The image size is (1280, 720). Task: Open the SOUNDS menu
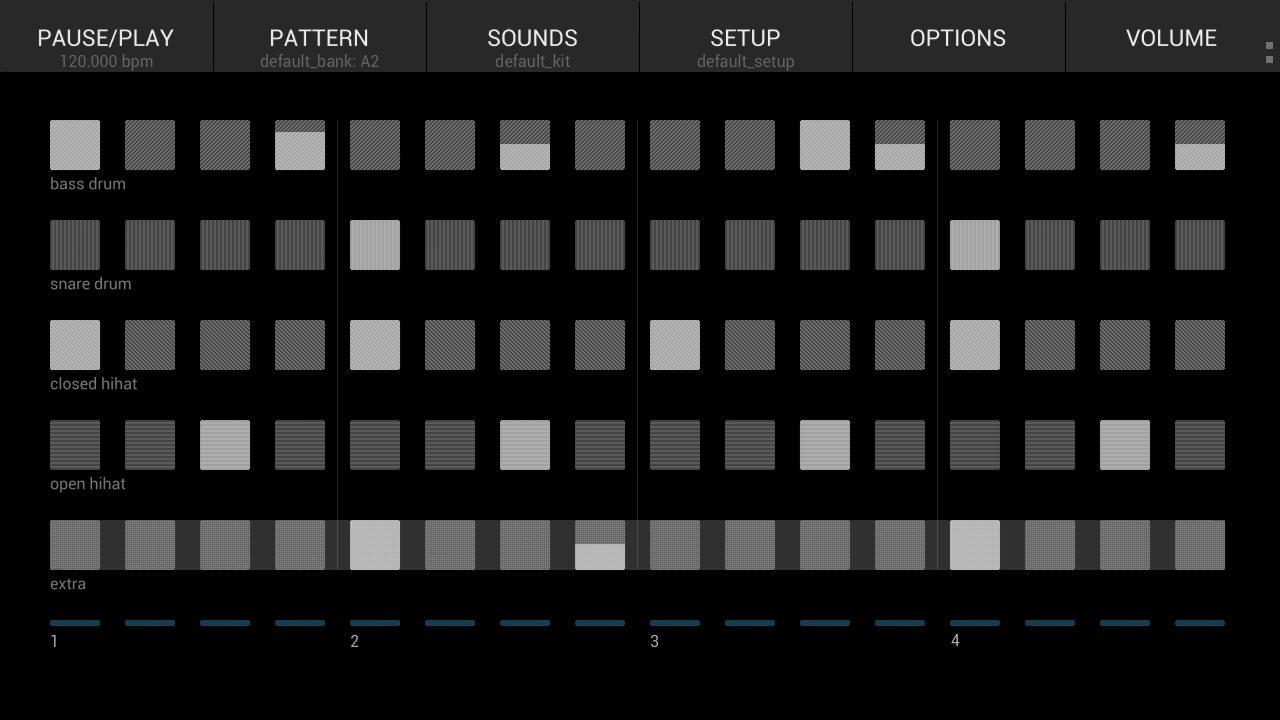(532, 37)
